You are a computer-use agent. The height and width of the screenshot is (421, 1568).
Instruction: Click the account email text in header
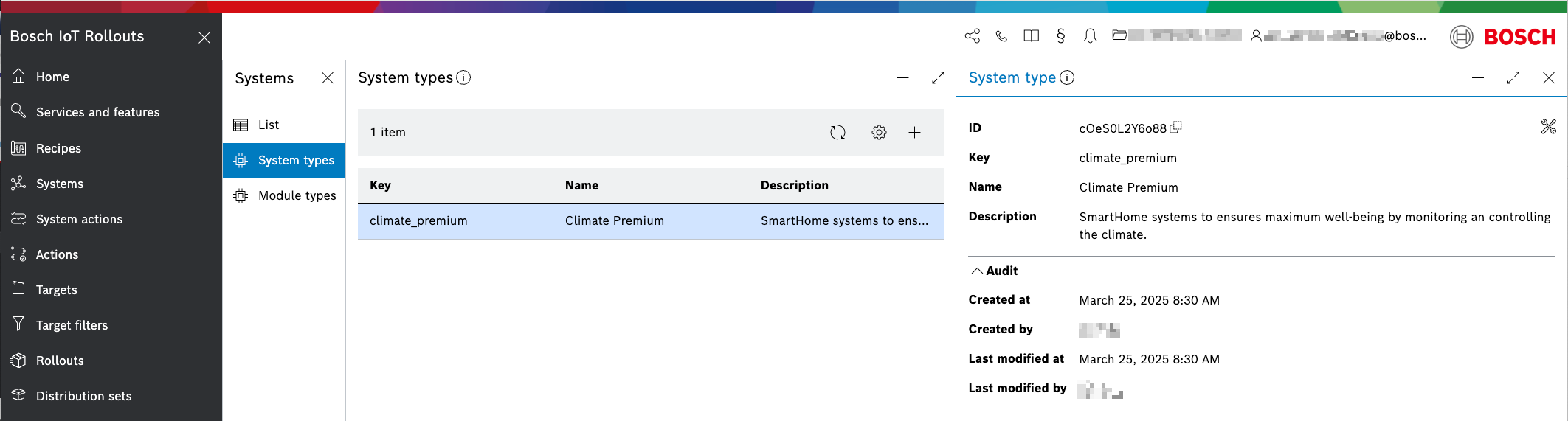1344,36
